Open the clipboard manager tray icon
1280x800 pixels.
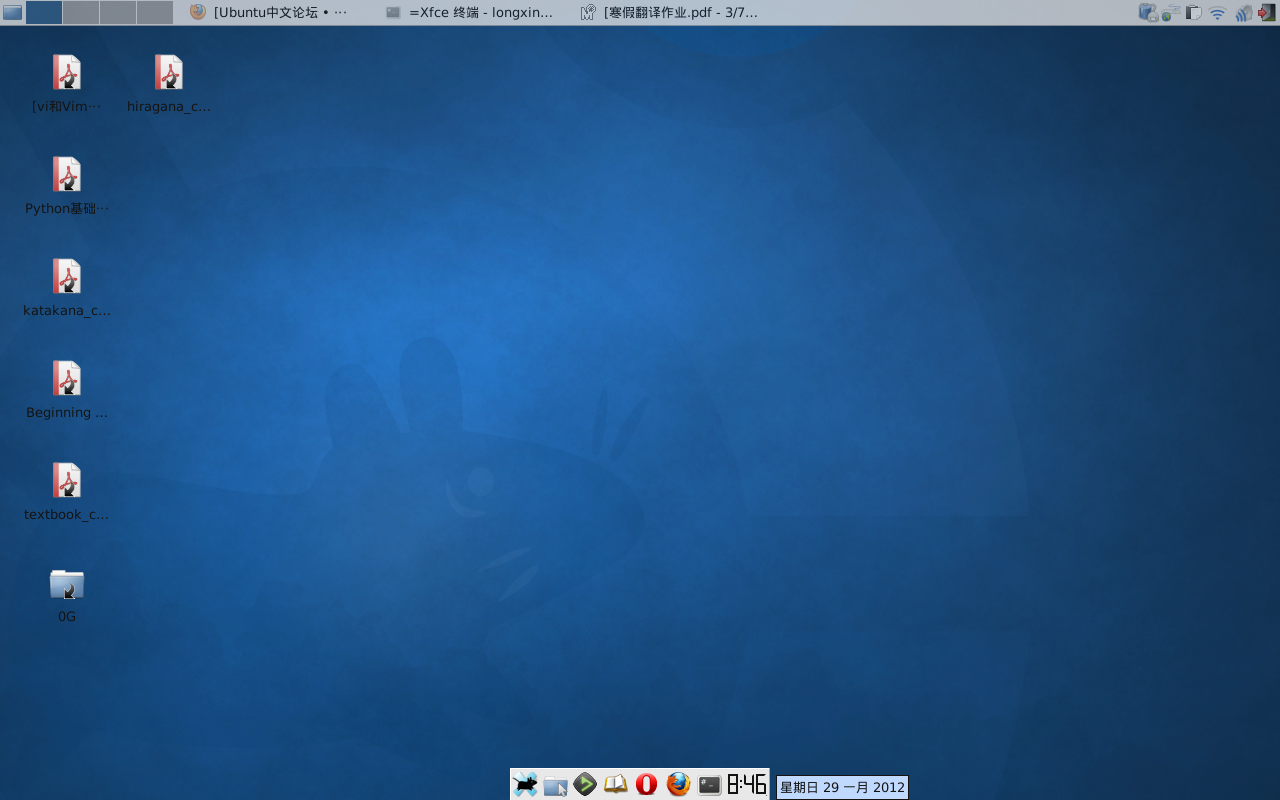coord(1193,12)
